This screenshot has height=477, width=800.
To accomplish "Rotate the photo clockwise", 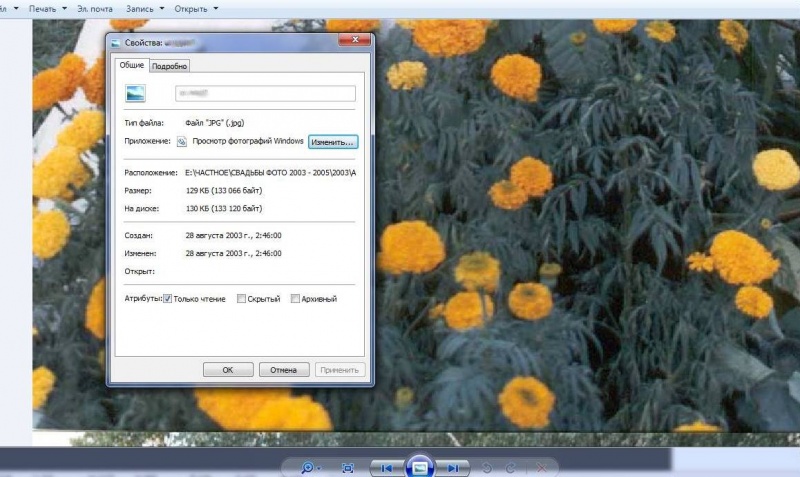I will [x=510, y=468].
